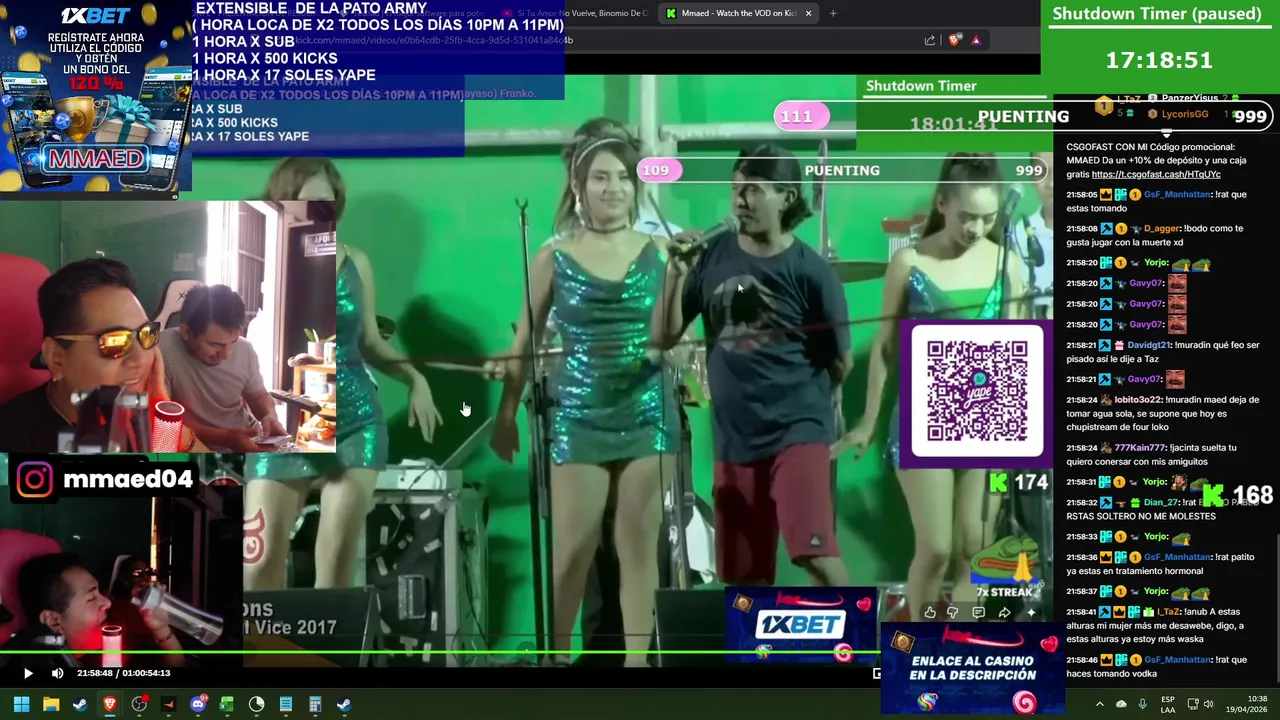Click the sparkle icon on video overlay
This screenshot has width=1280, height=720.
pyautogui.click(x=1031, y=612)
